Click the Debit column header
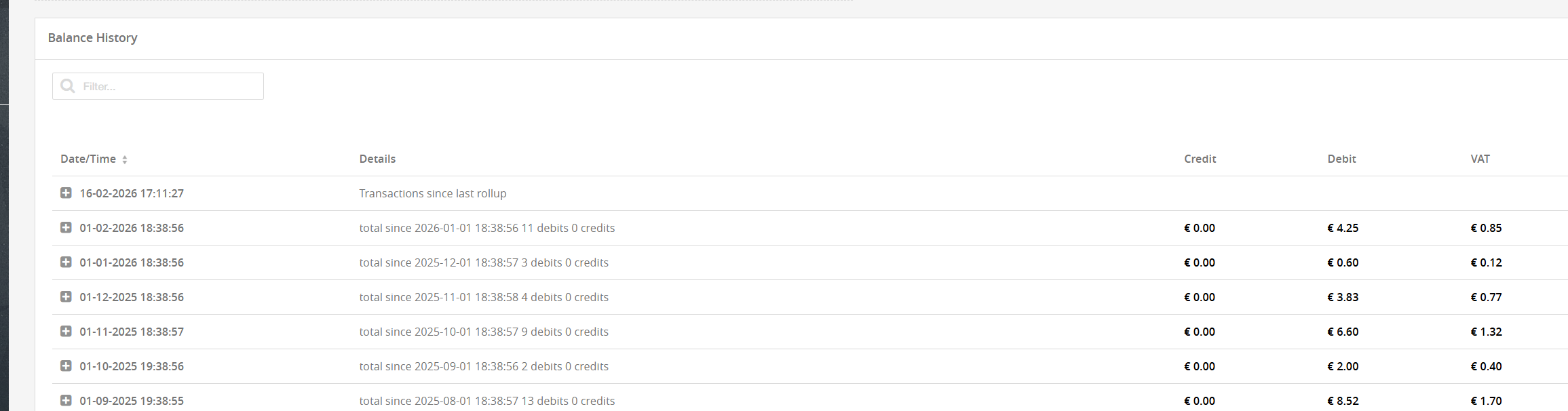 coord(1341,159)
